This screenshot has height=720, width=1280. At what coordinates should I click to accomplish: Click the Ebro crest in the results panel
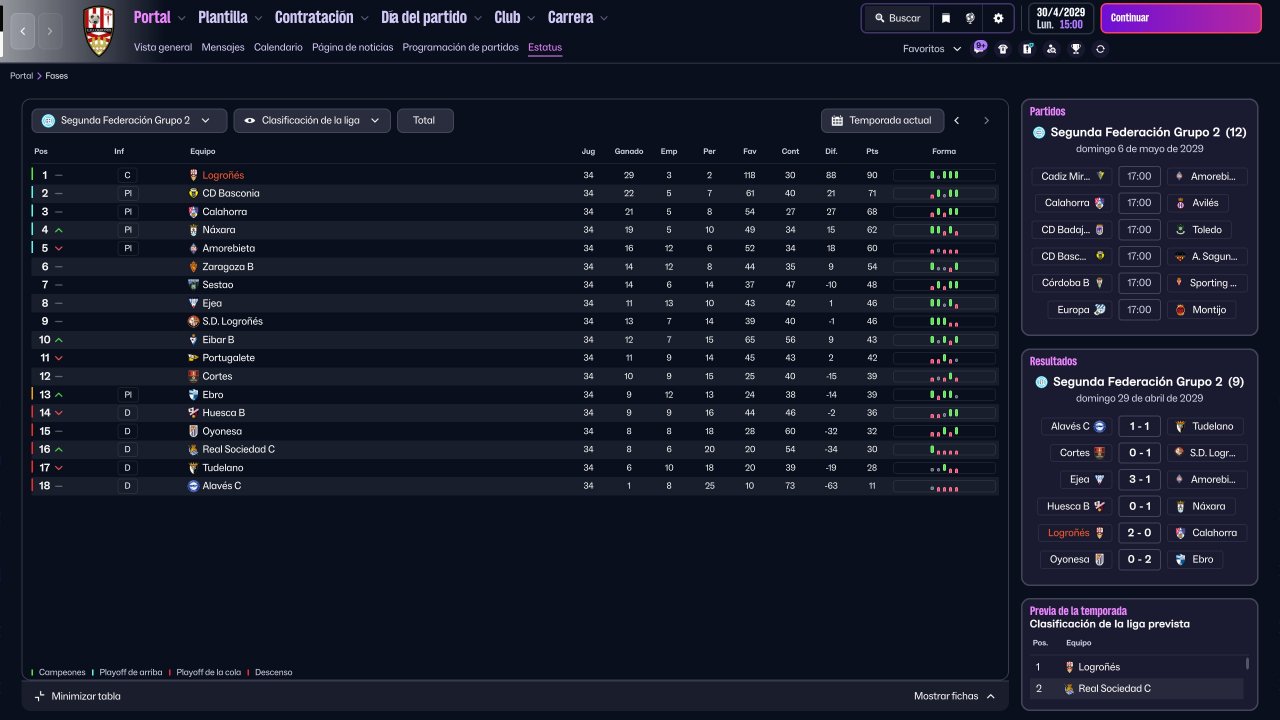tap(1180, 560)
